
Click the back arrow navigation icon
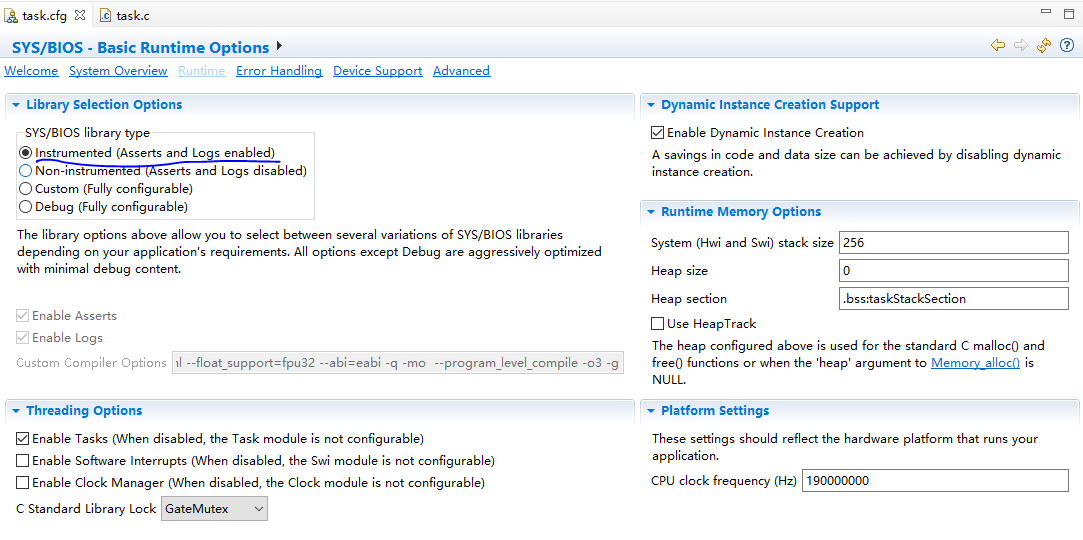(x=997, y=46)
